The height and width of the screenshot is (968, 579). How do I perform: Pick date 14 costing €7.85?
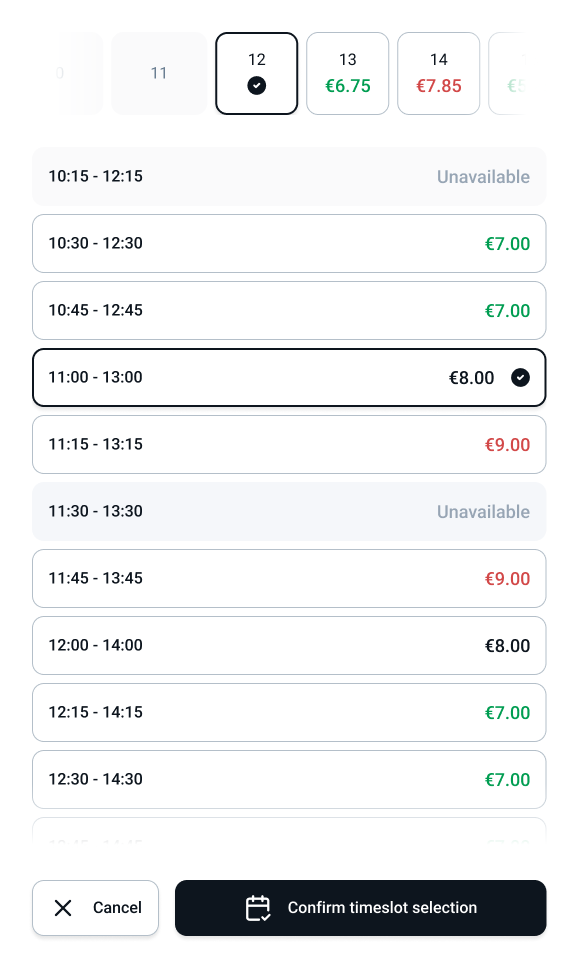point(438,73)
